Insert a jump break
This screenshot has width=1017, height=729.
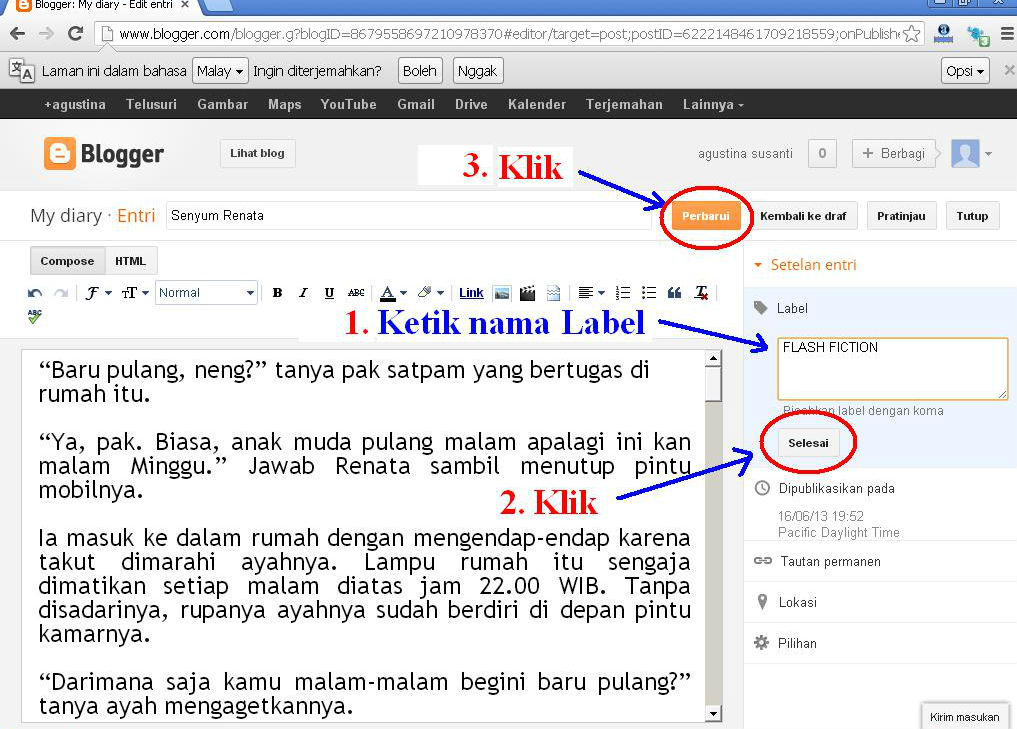553,293
